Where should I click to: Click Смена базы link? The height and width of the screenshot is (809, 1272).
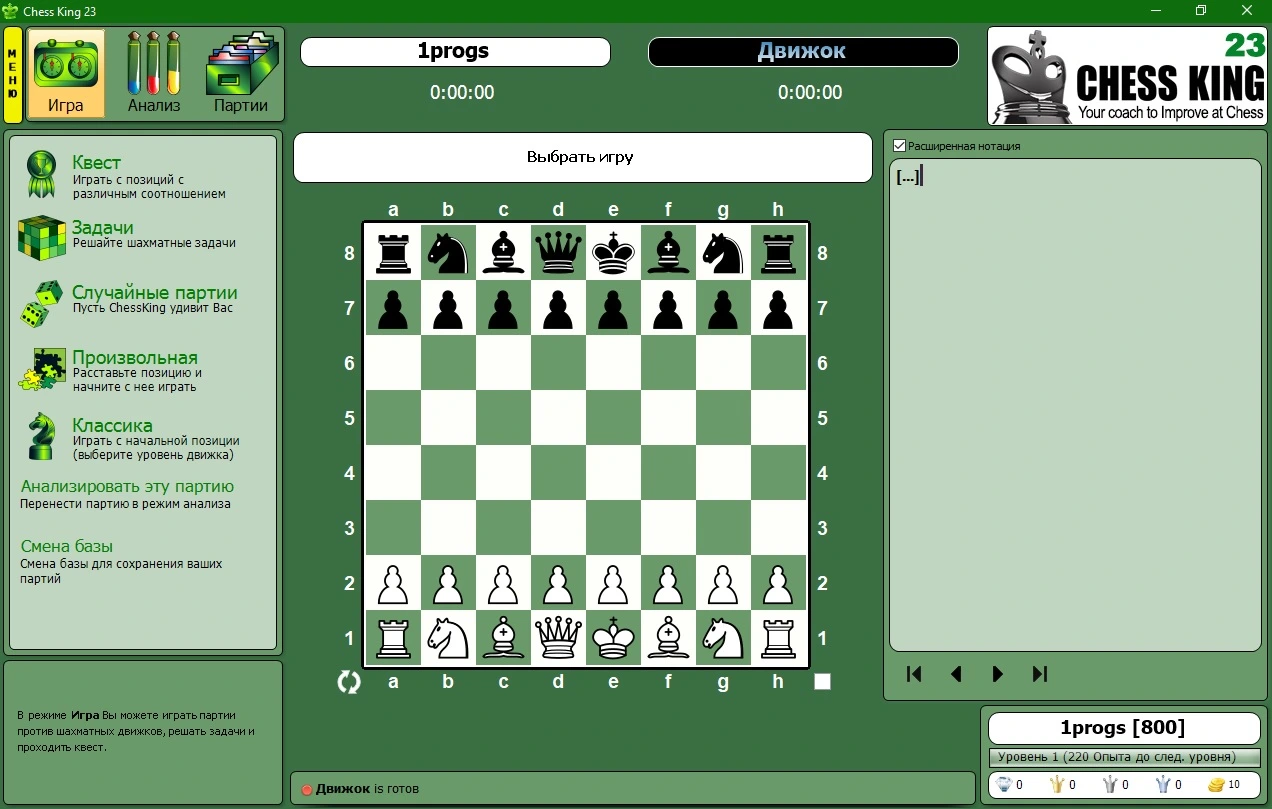pos(66,546)
